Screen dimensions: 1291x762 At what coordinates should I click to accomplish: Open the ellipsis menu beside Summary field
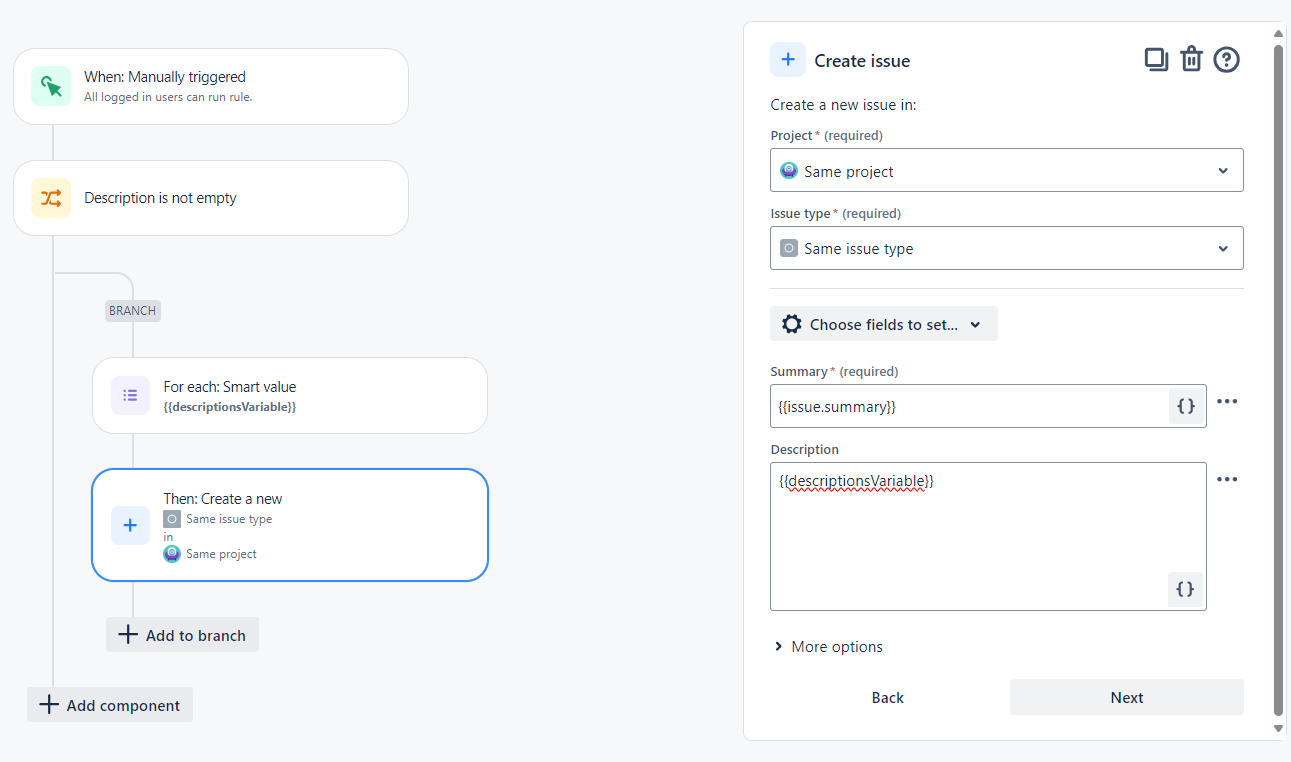(1228, 401)
